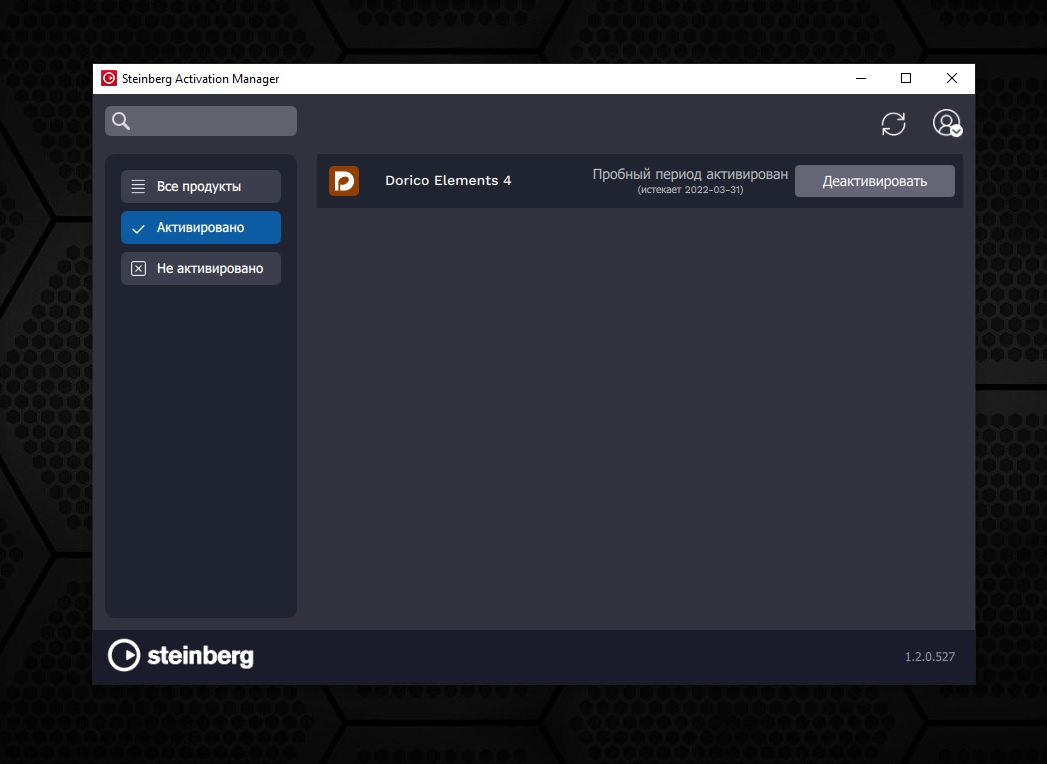Click the Steinberg app icon in title bar
This screenshot has width=1047, height=764.
108,79
